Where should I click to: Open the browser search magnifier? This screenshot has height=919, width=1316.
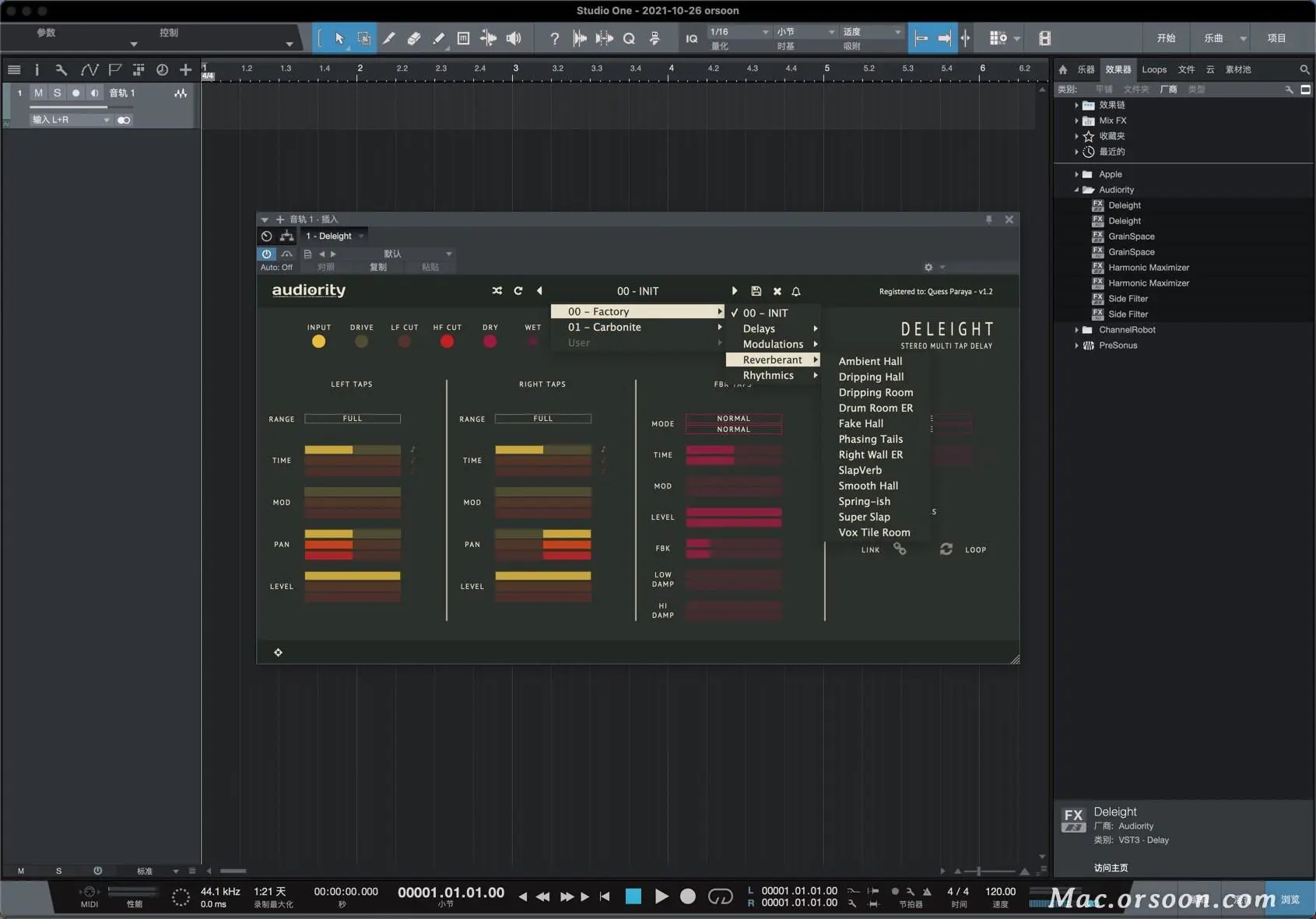point(1304,69)
